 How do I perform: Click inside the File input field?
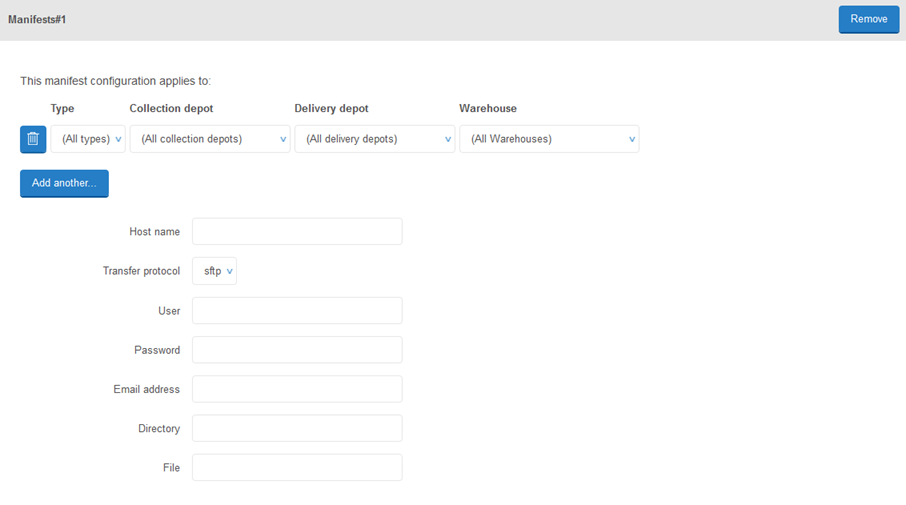coord(297,467)
